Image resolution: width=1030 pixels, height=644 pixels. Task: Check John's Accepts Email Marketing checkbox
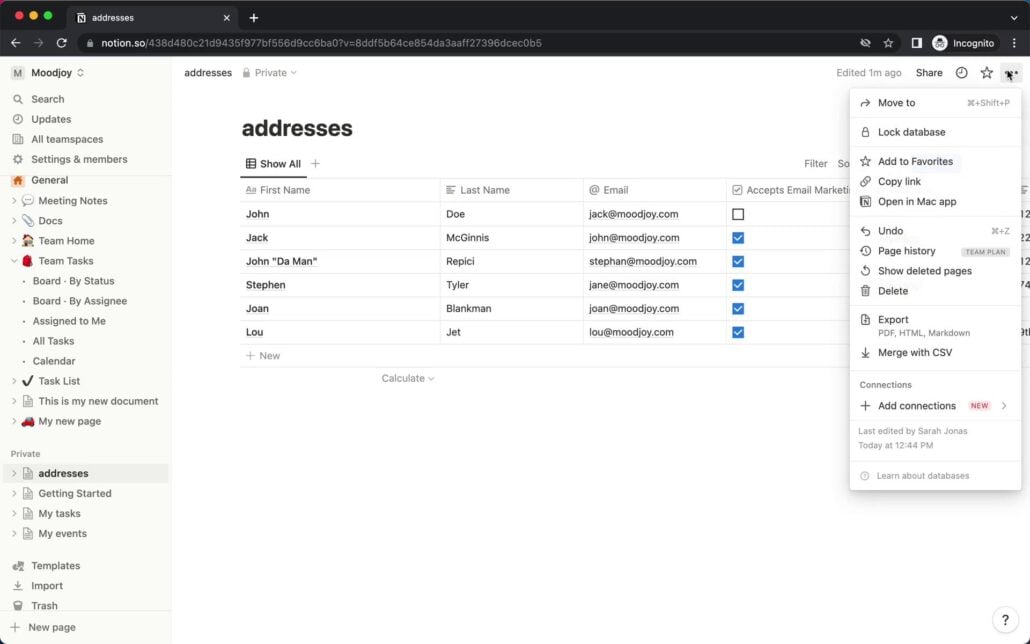click(x=738, y=214)
